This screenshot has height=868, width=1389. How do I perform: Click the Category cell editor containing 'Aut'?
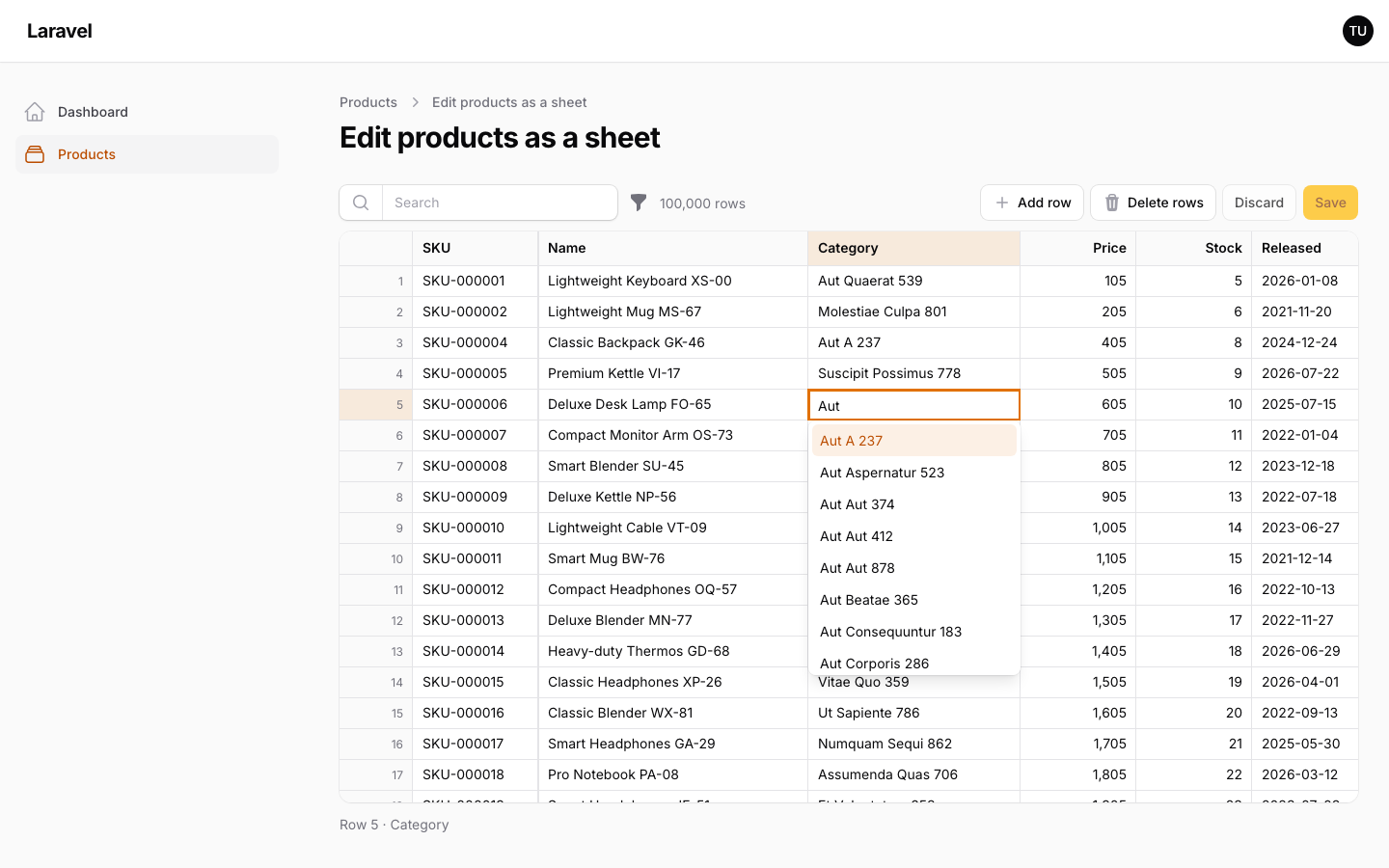[x=913, y=405]
